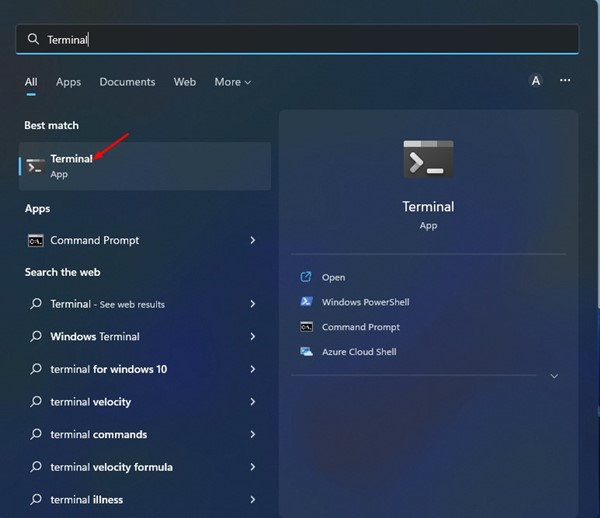The image size is (600, 518).
Task: Click the Terminal search input field
Action: pos(297,39)
